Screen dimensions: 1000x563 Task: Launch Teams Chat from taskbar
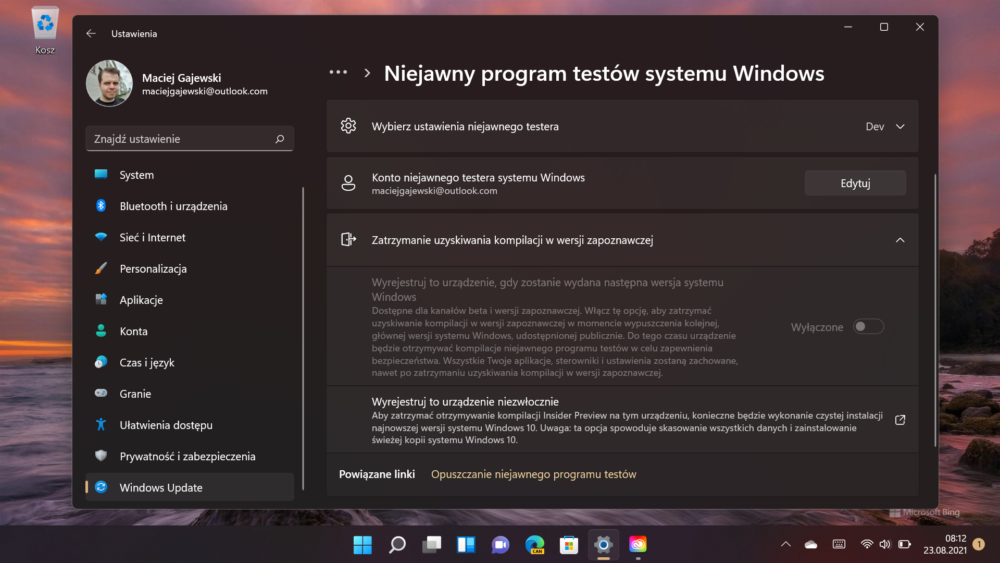[501, 545]
